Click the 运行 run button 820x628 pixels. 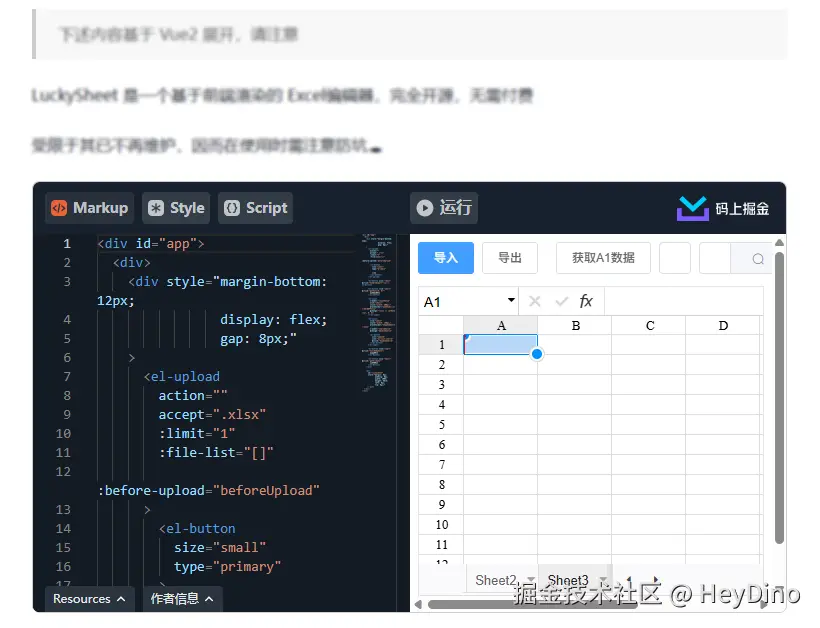point(444,208)
